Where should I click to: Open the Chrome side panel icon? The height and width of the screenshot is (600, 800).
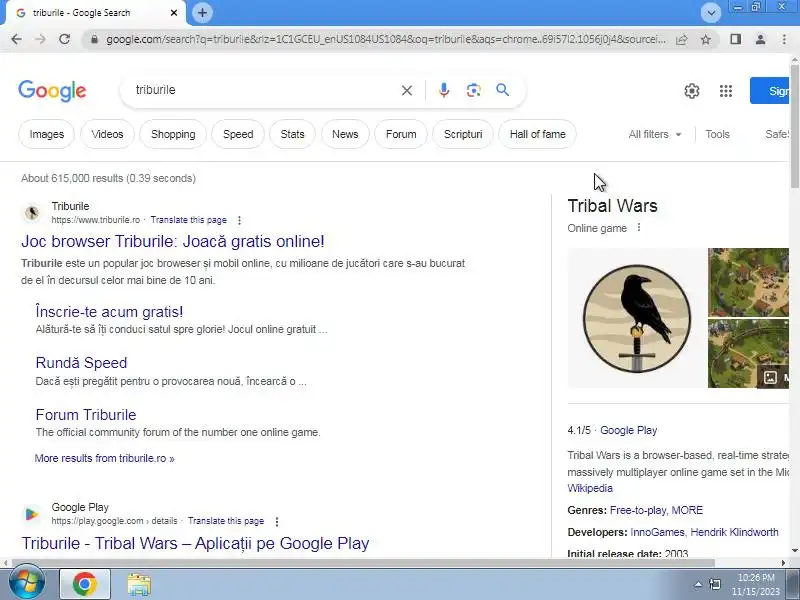point(735,39)
